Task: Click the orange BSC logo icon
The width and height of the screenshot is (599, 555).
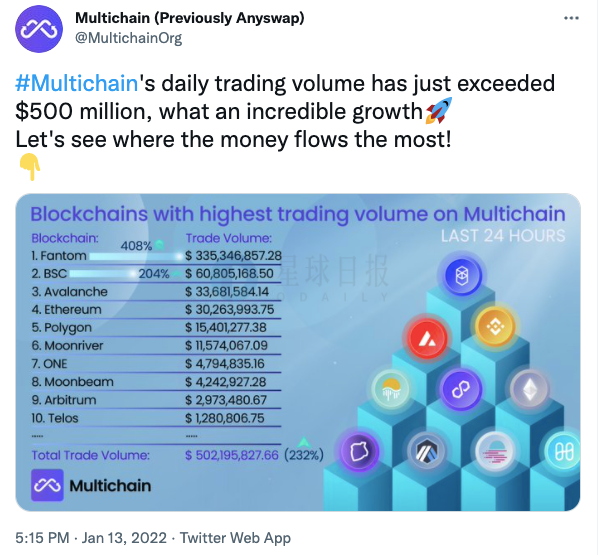Action: click(x=495, y=327)
